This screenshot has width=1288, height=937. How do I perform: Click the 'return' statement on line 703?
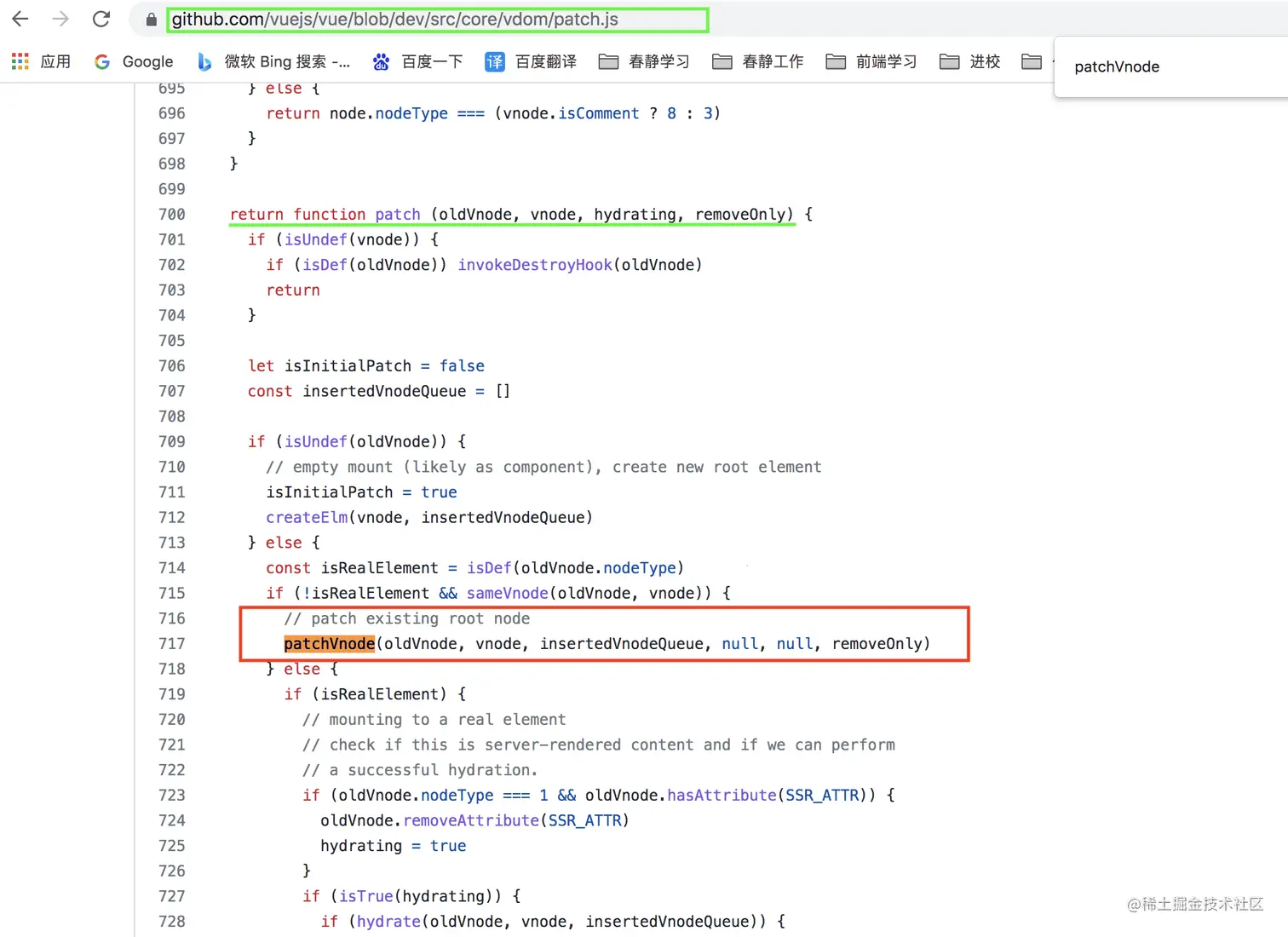(x=293, y=290)
